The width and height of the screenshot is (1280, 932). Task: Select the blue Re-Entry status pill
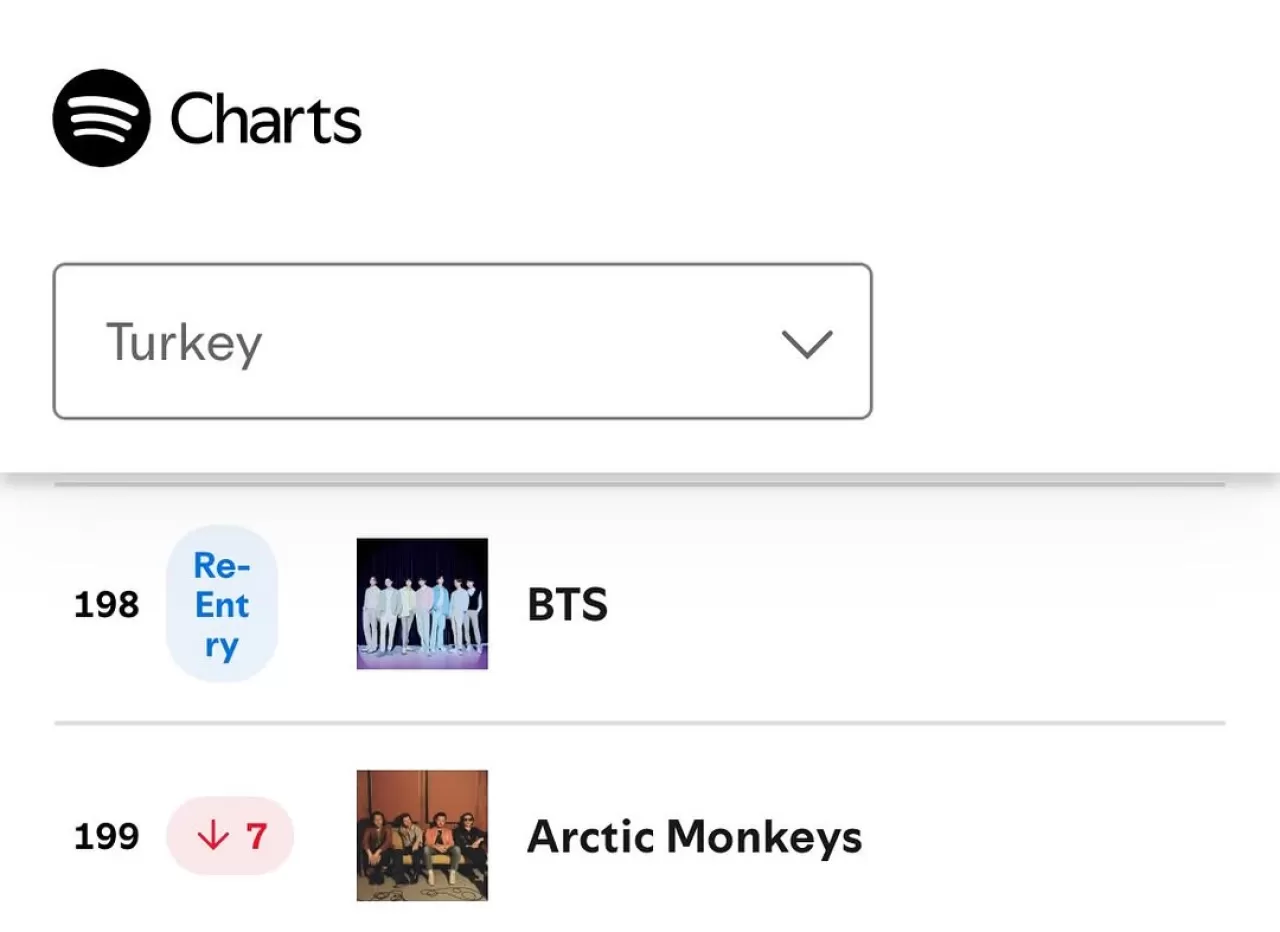(221, 604)
